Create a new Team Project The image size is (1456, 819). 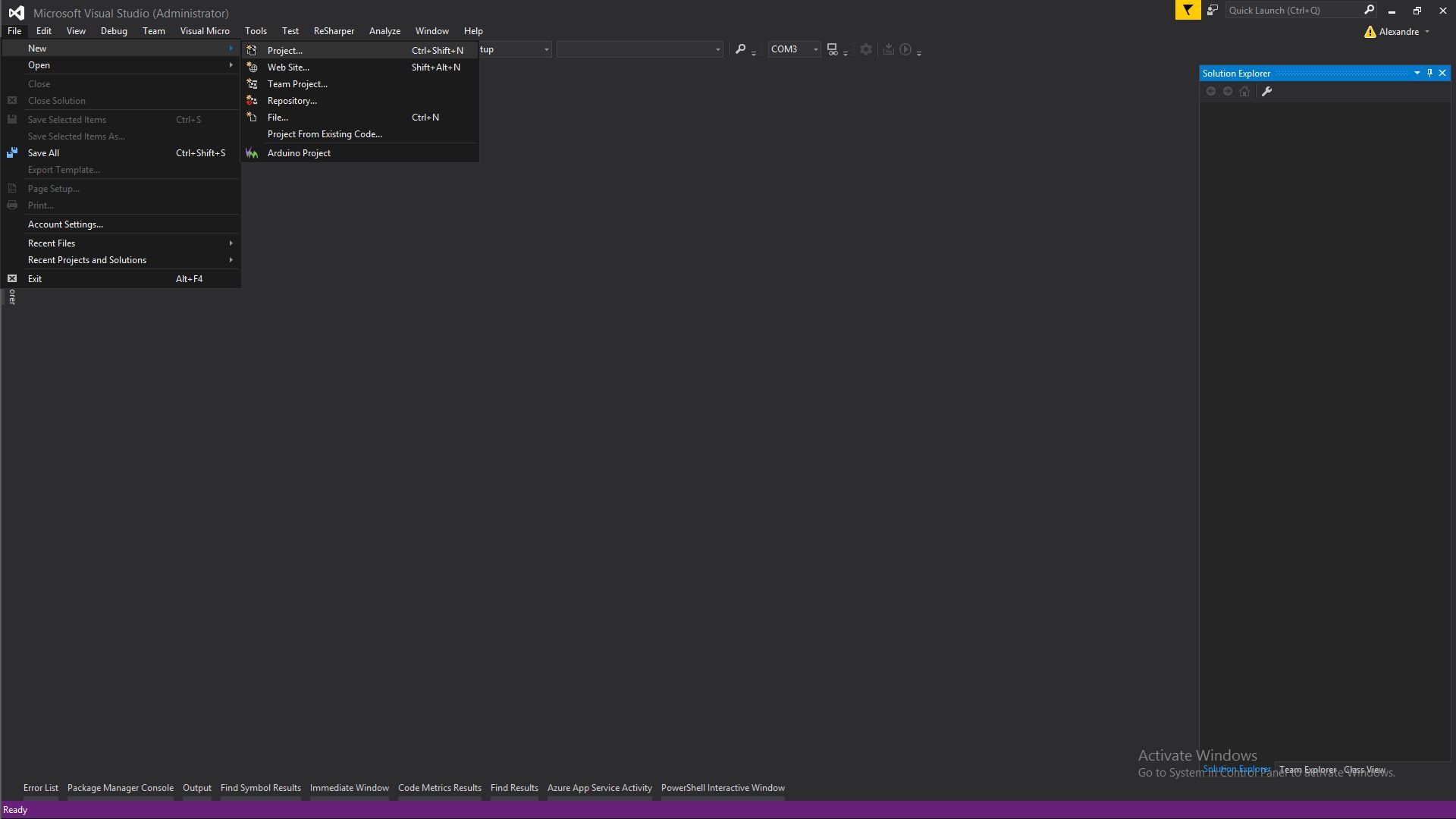click(297, 83)
